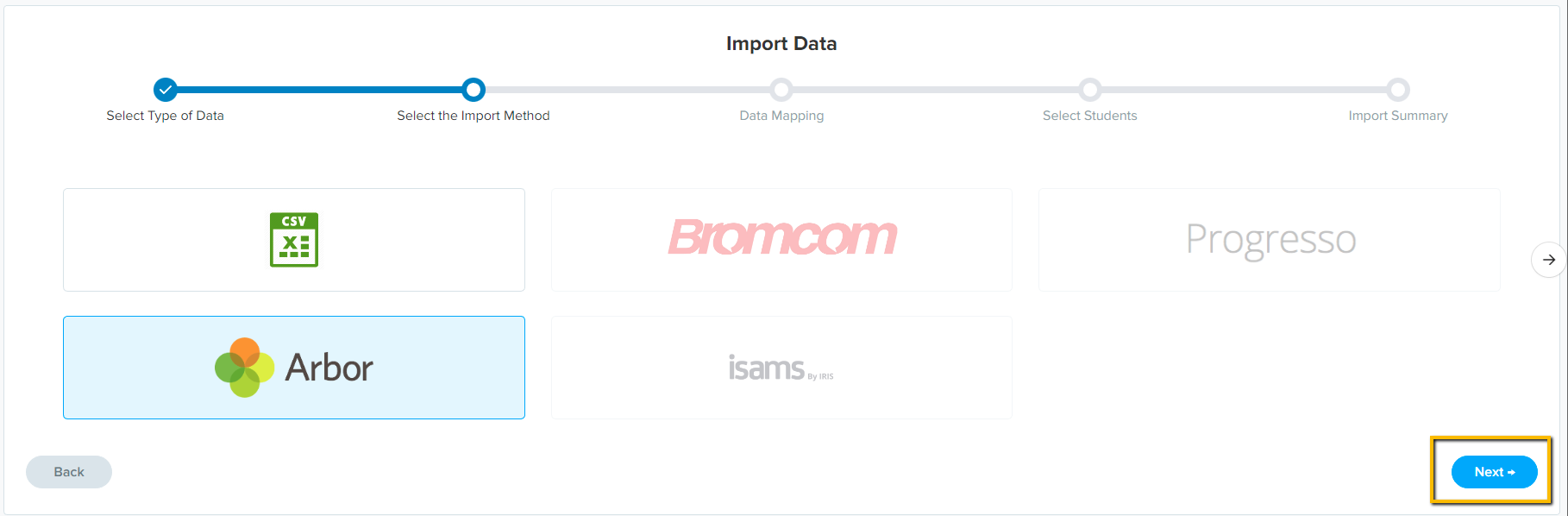Click the Data Mapping step circle
Image resolution: width=1568 pixels, height=516 pixels.
781,90
